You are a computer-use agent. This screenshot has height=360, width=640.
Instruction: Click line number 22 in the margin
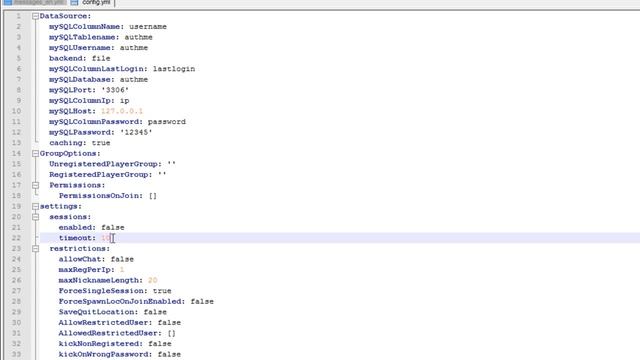[x=16, y=238]
